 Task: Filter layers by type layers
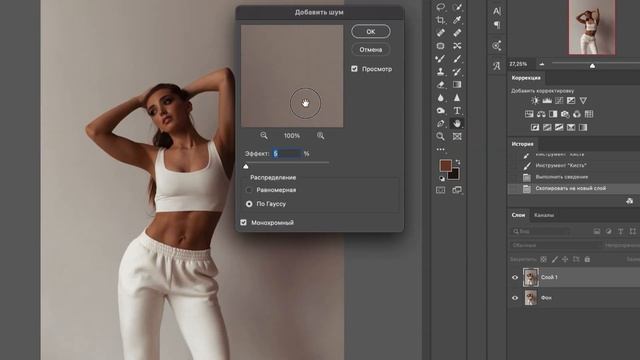[620, 231]
